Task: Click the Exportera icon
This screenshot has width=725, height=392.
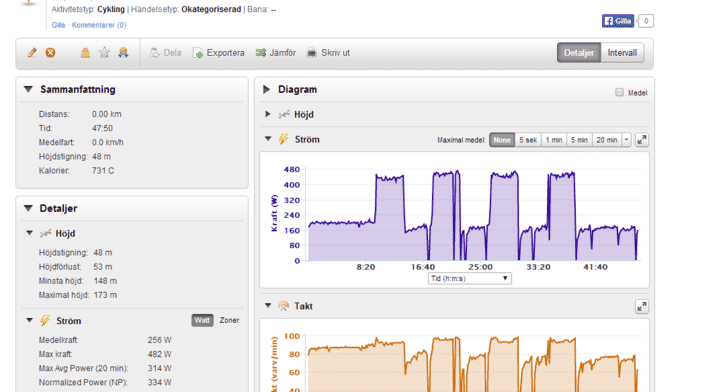Action: coord(198,53)
